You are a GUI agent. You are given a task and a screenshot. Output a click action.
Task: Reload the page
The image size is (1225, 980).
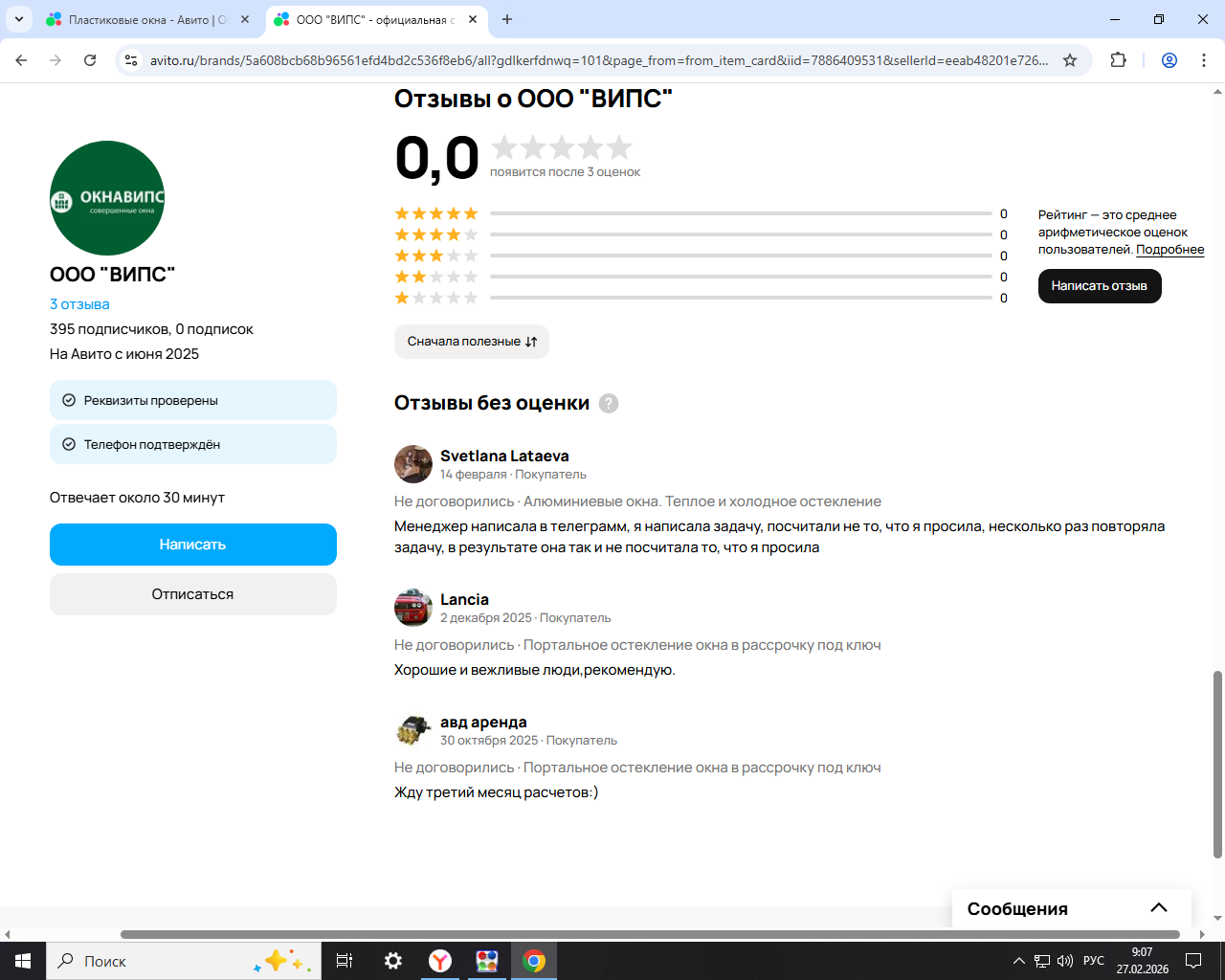point(90,60)
